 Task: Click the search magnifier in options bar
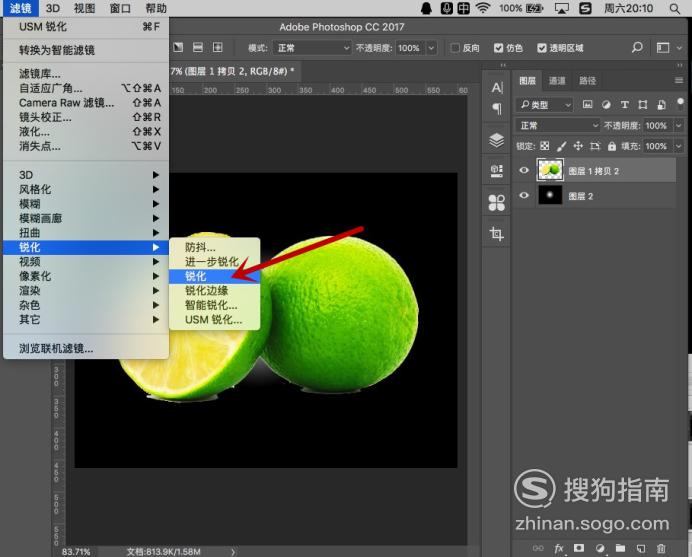[637, 47]
